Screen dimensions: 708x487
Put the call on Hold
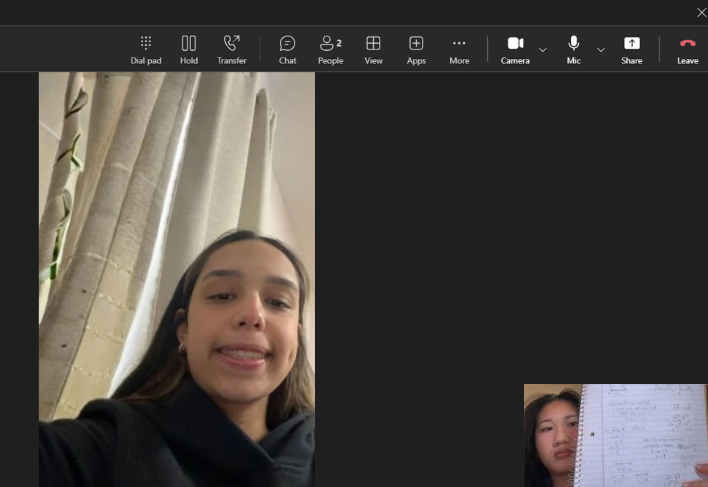coord(188,49)
